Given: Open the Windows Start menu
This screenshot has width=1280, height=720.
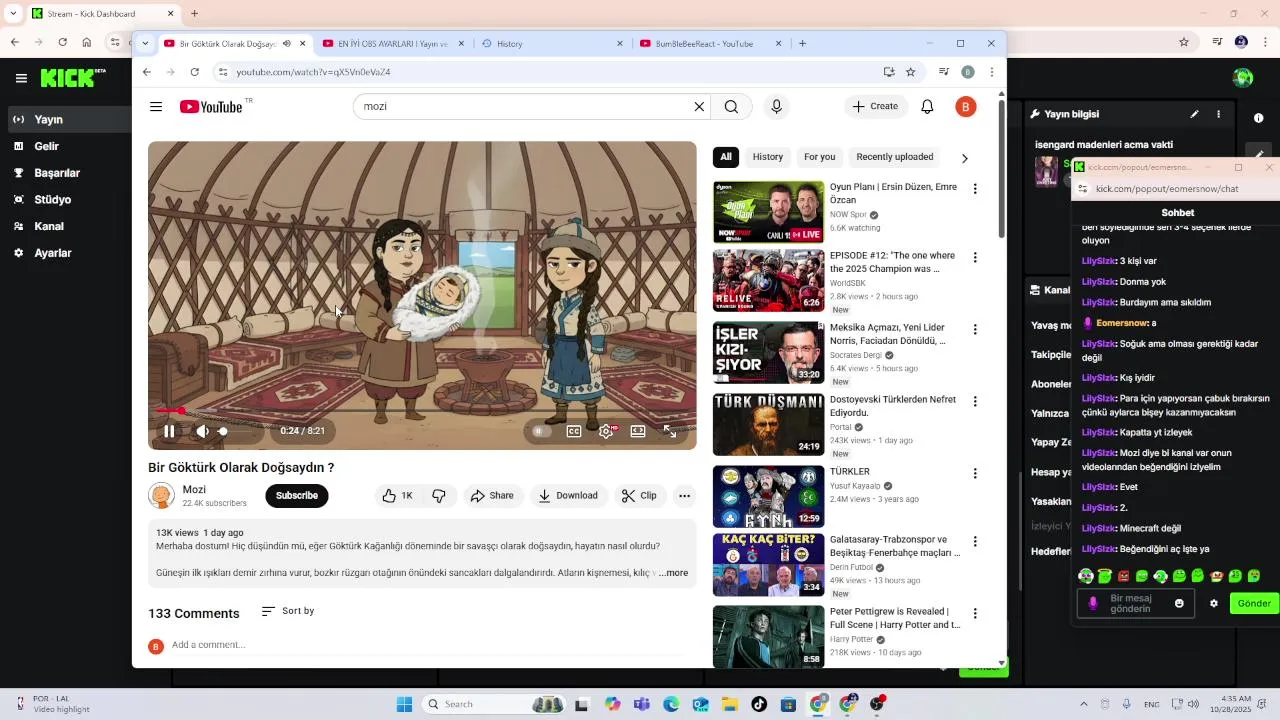Looking at the screenshot, I should 404,704.
